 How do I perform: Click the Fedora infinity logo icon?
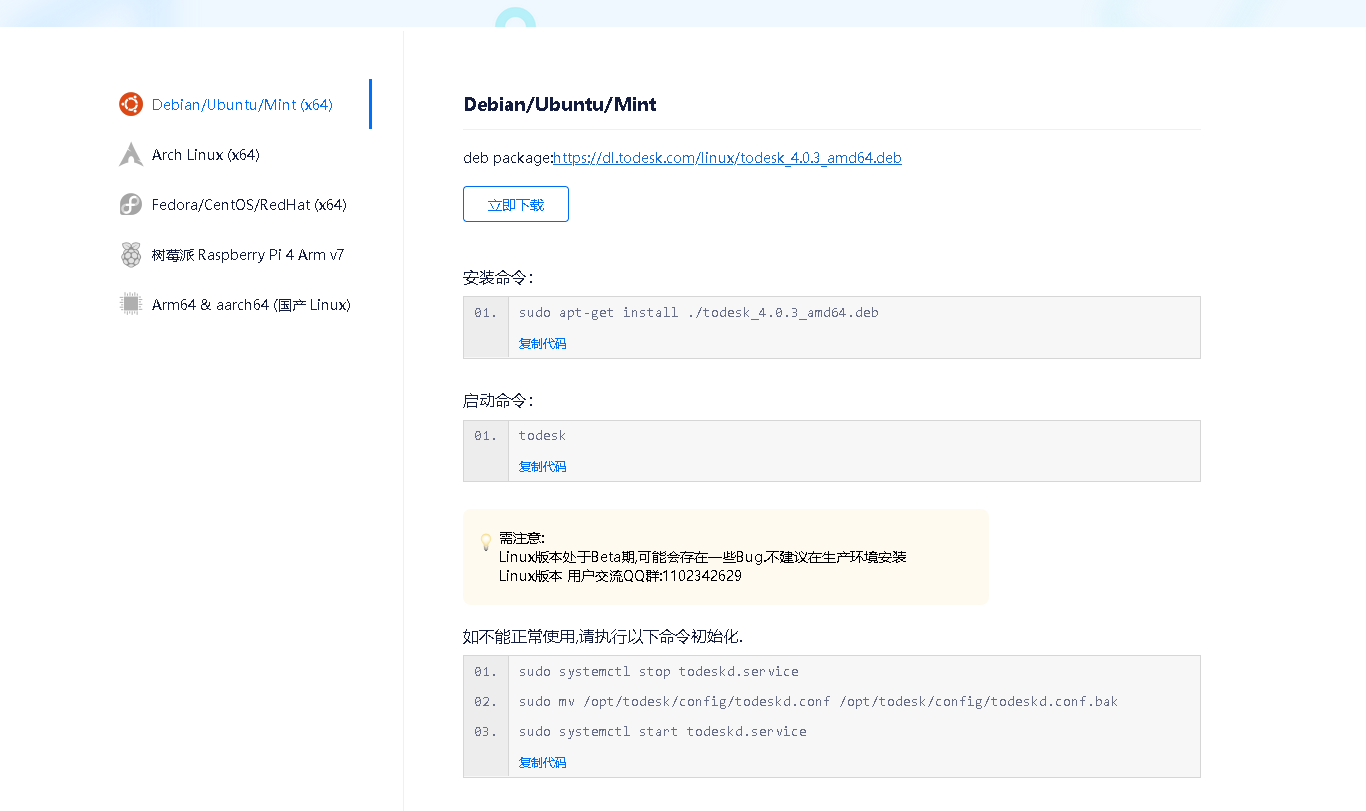pos(130,204)
